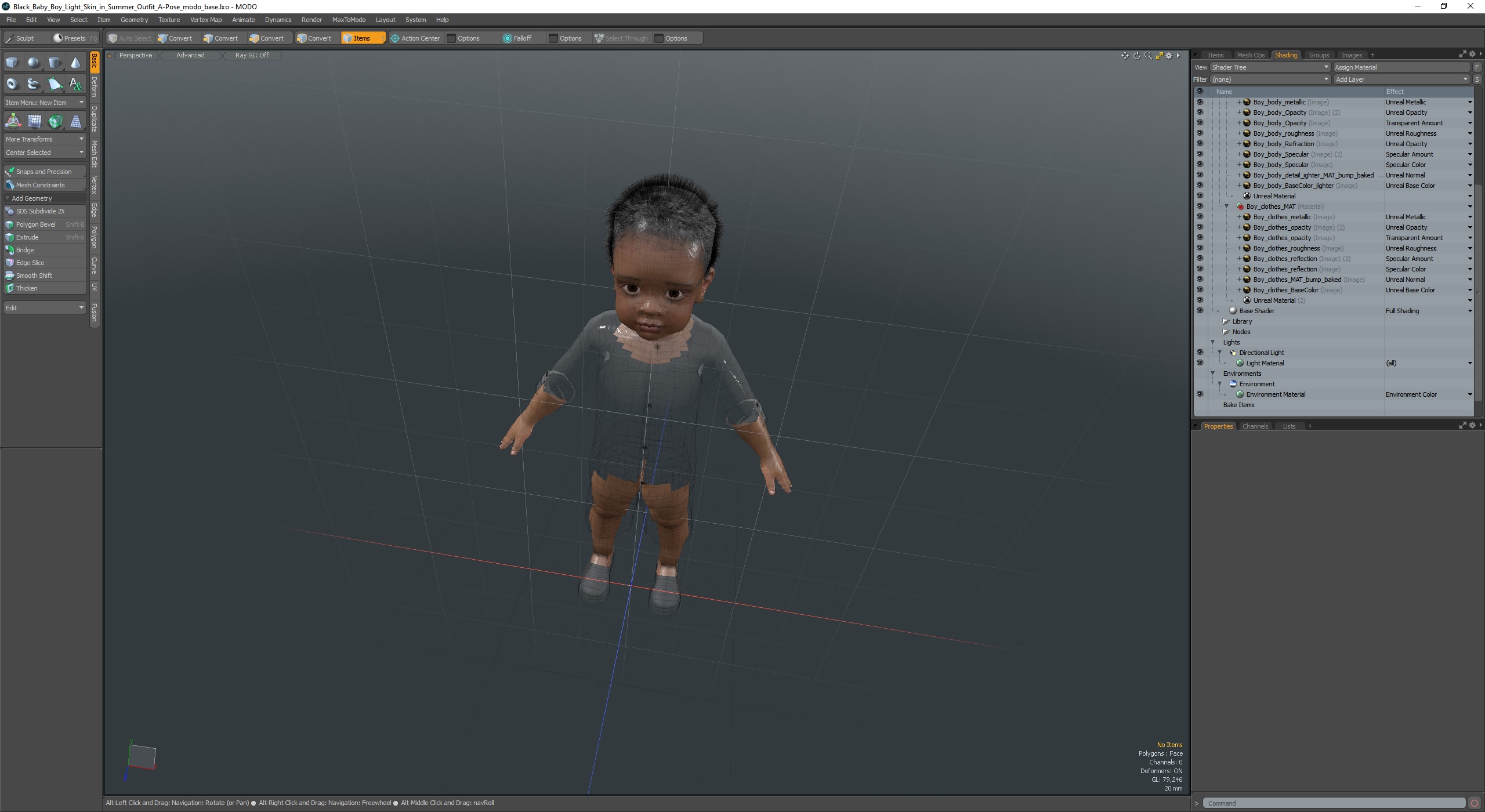Toggle visibility of the Base Shader
The width and height of the screenshot is (1485, 812).
(x=1200, y=311)
